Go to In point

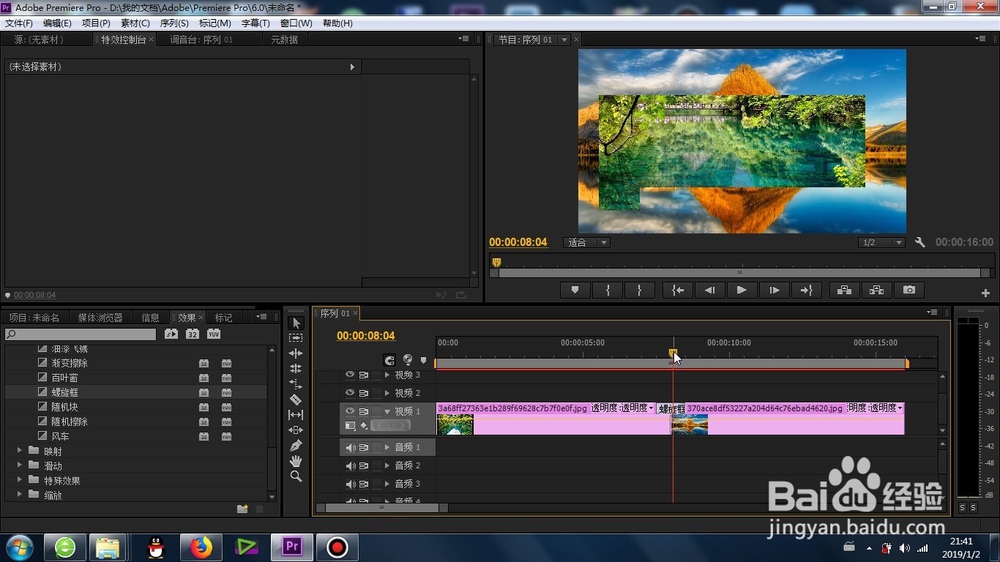(677, 290)
